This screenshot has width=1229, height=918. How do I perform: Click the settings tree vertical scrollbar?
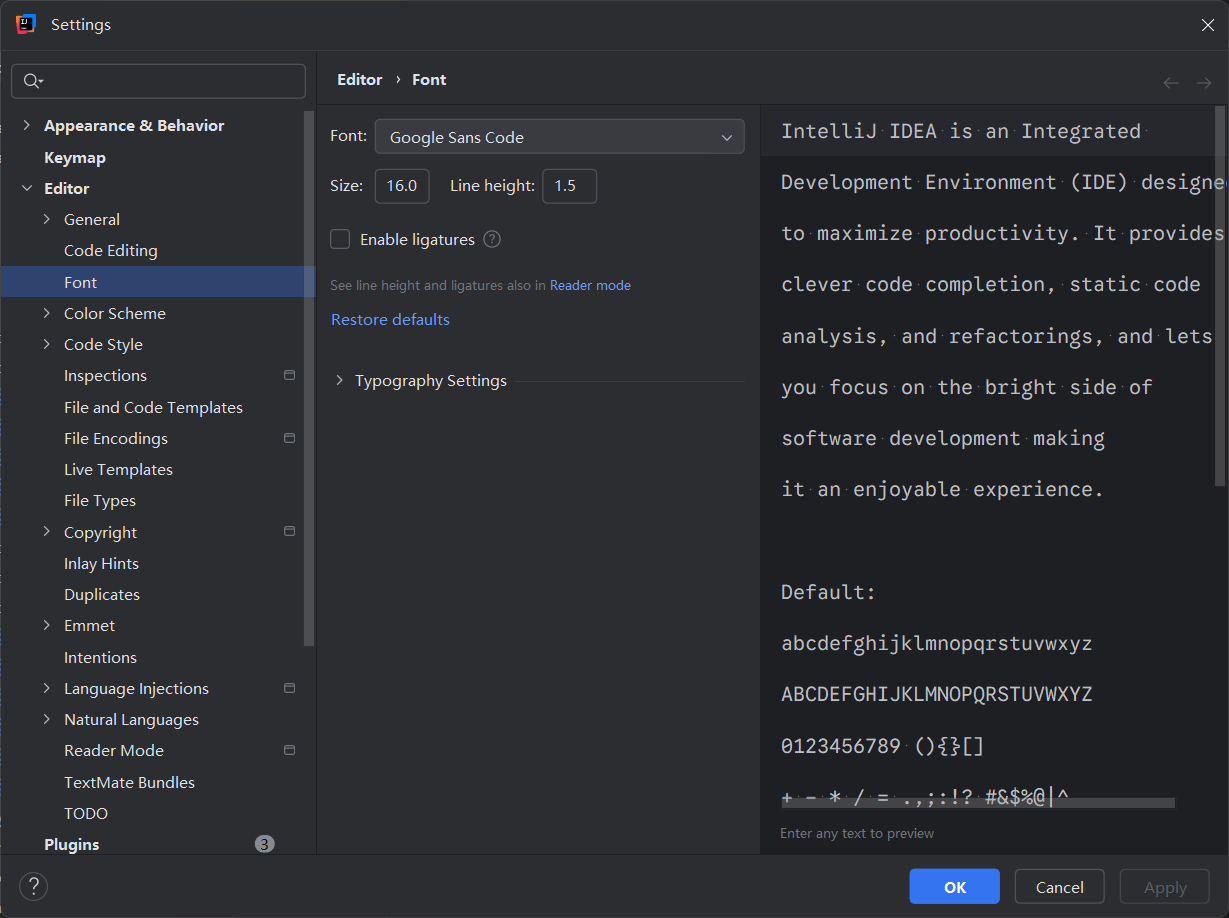pos(310,378)
